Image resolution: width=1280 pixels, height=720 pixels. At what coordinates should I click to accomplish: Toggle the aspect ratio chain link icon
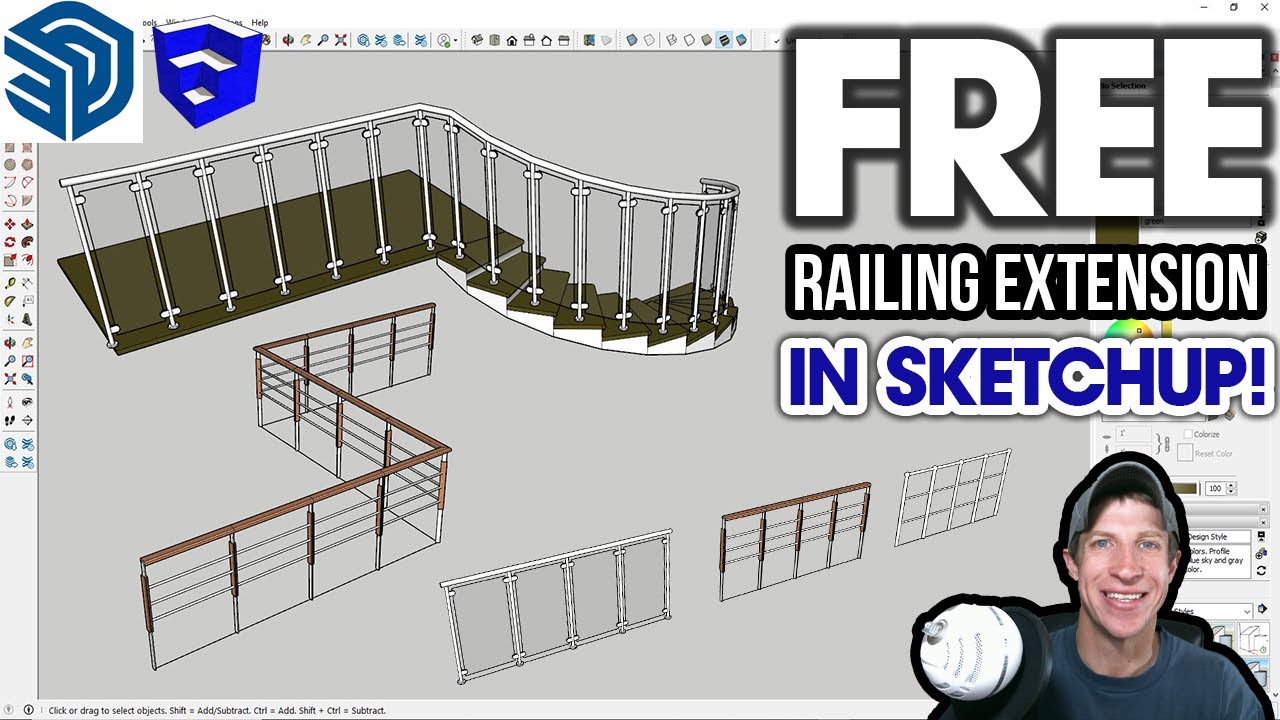coord(1167,444)
